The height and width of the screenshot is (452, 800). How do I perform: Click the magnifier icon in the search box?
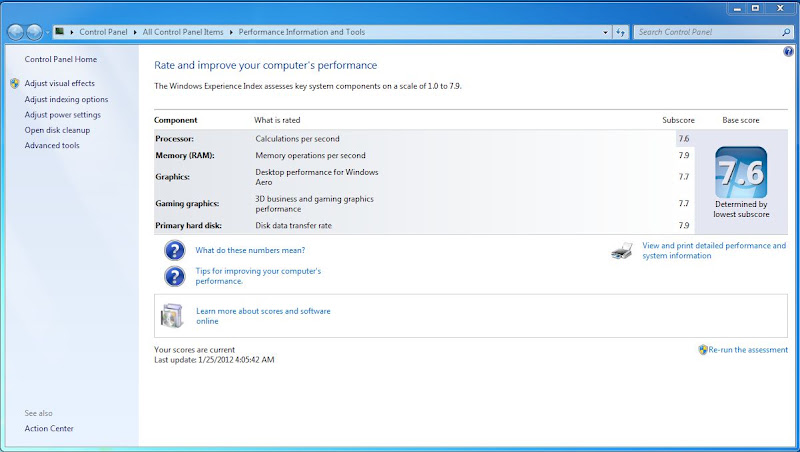pos(786,32)
